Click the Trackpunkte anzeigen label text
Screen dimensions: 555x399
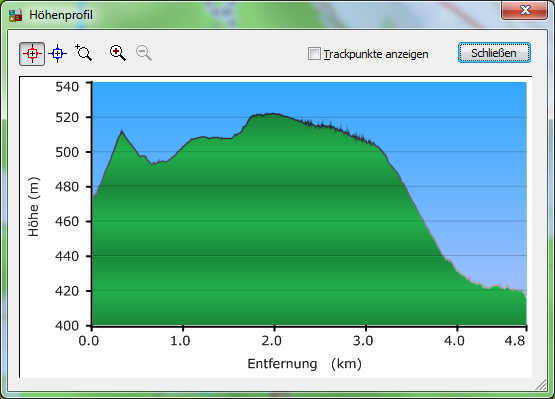(x=376, y=54)
